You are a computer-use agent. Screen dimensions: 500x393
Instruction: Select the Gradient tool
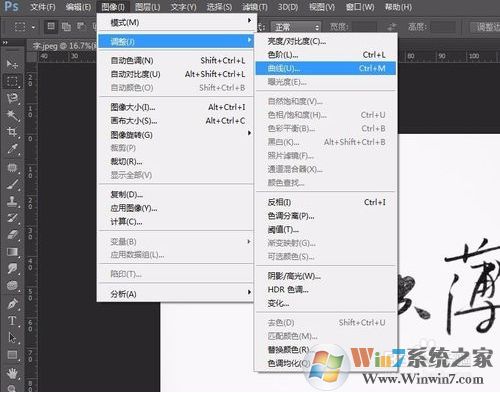pos(12,252)
